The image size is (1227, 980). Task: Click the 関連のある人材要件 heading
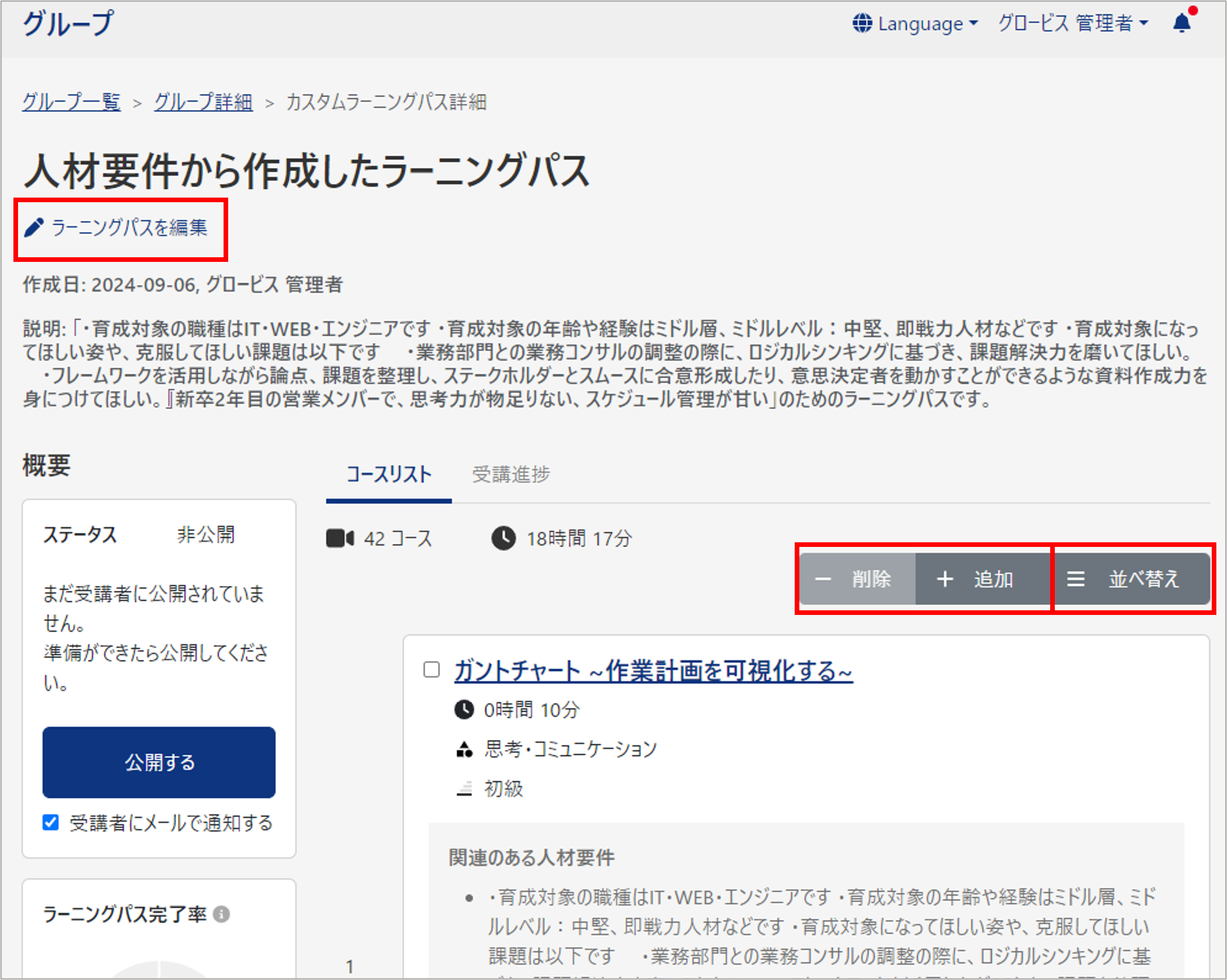click(531, 857)
